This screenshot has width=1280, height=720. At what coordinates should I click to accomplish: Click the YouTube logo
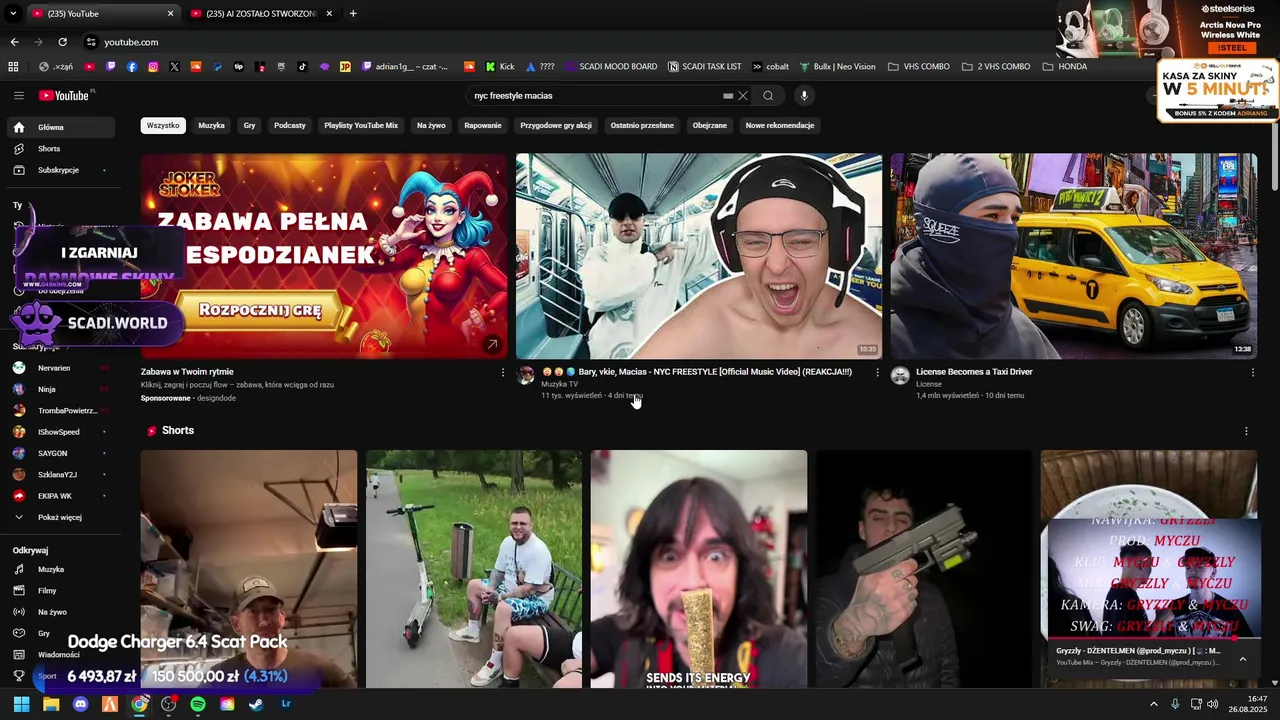[x=65, y=96]
